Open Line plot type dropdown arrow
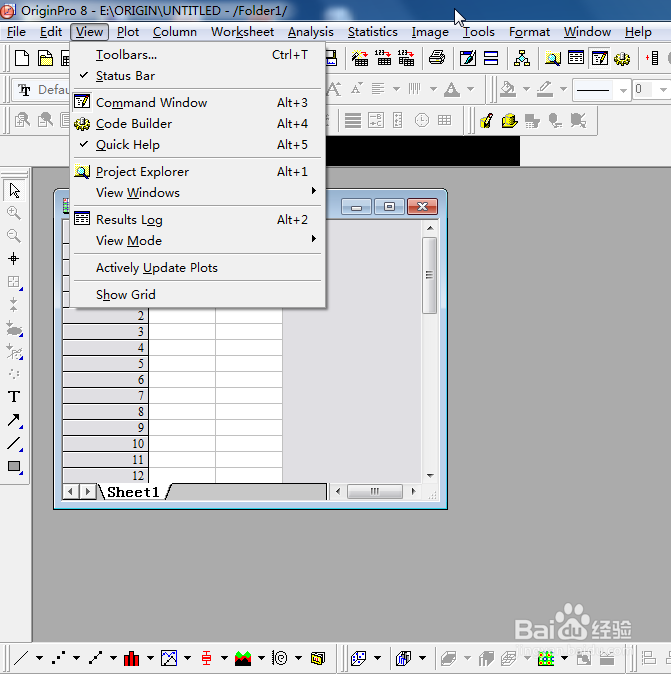This screenshot has height=674, width=671. pos(39,658)
